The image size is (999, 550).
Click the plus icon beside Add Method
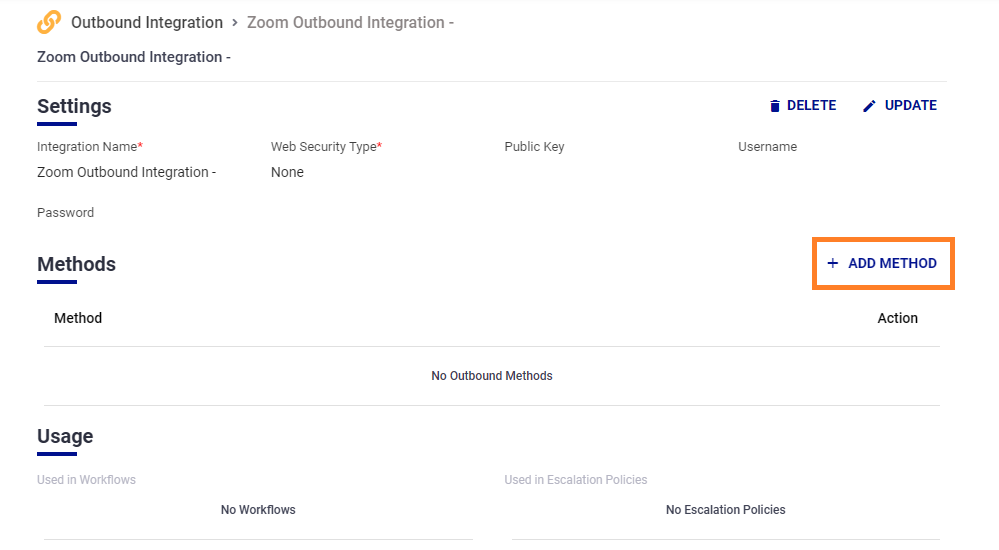[x=833, y=264]
